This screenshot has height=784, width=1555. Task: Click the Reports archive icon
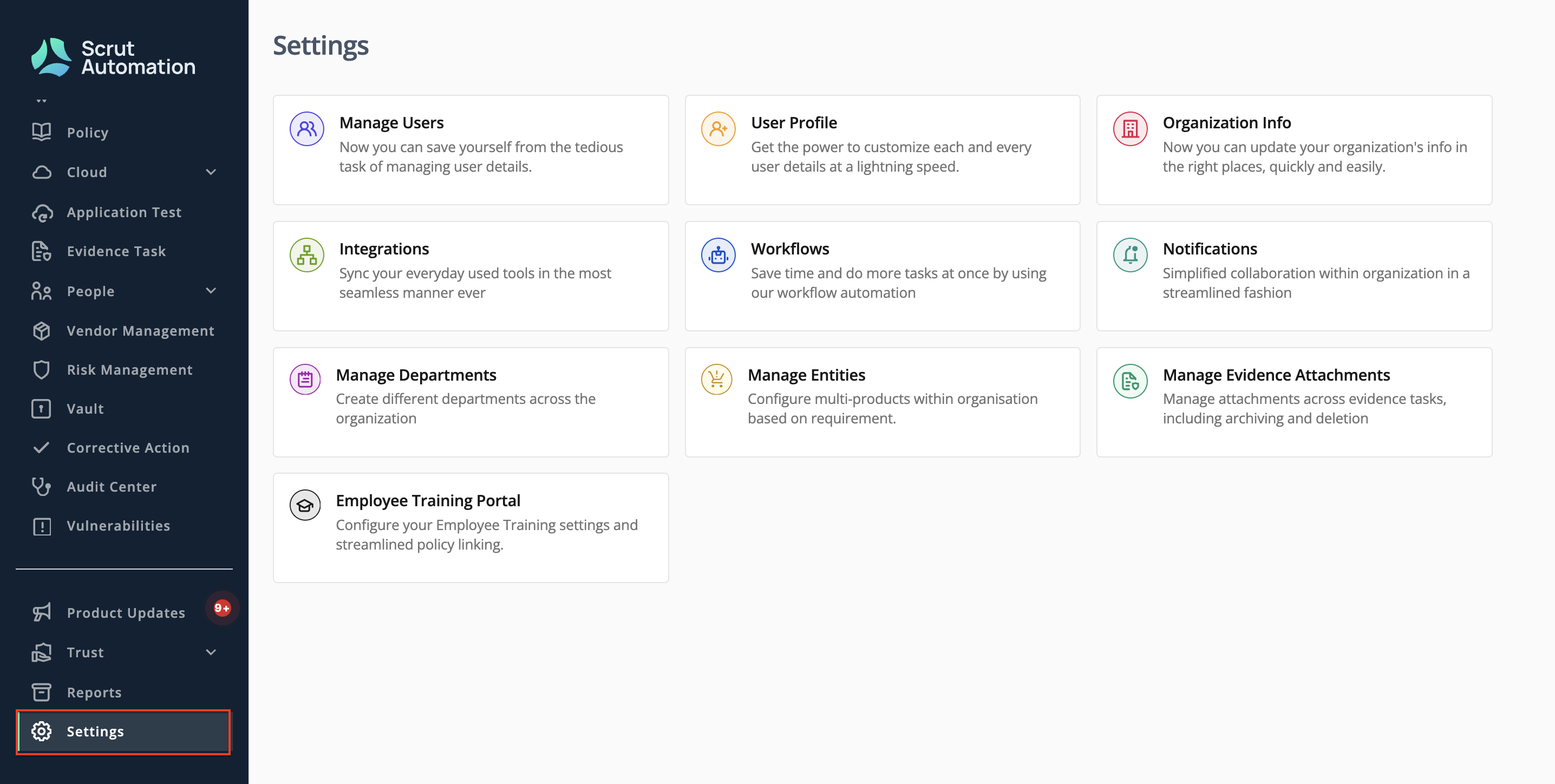42,692
